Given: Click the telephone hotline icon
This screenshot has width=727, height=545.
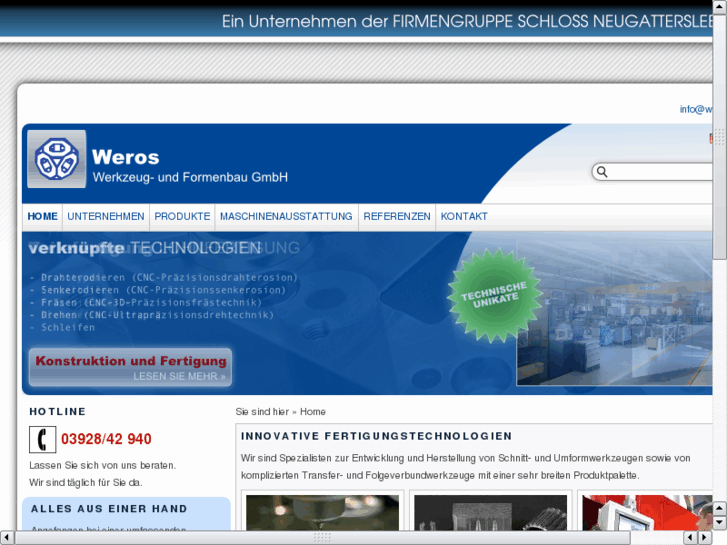Looking at the screenshot, I should 43,439.
